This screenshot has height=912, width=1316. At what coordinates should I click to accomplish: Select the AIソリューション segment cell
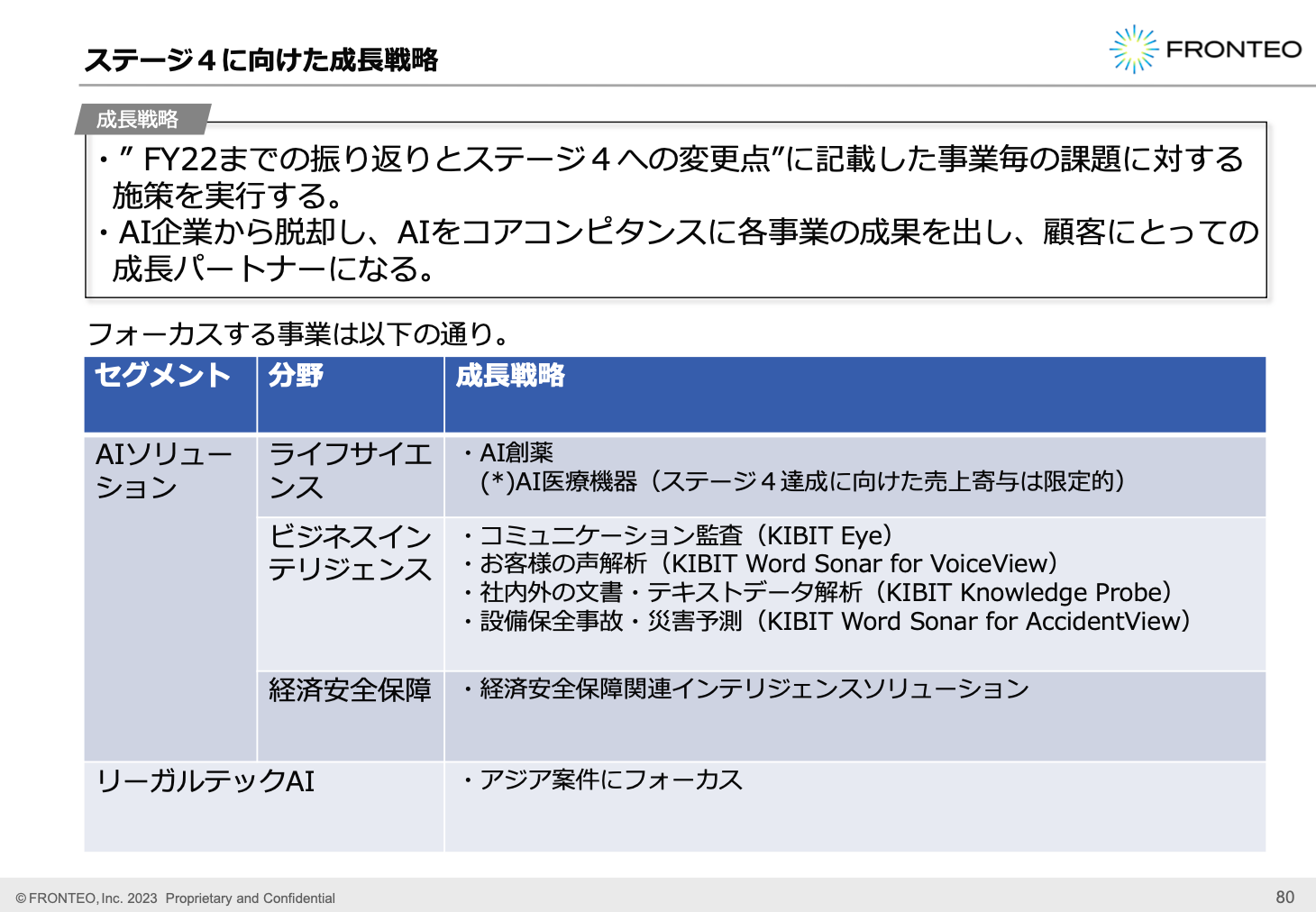pos(170,598)
